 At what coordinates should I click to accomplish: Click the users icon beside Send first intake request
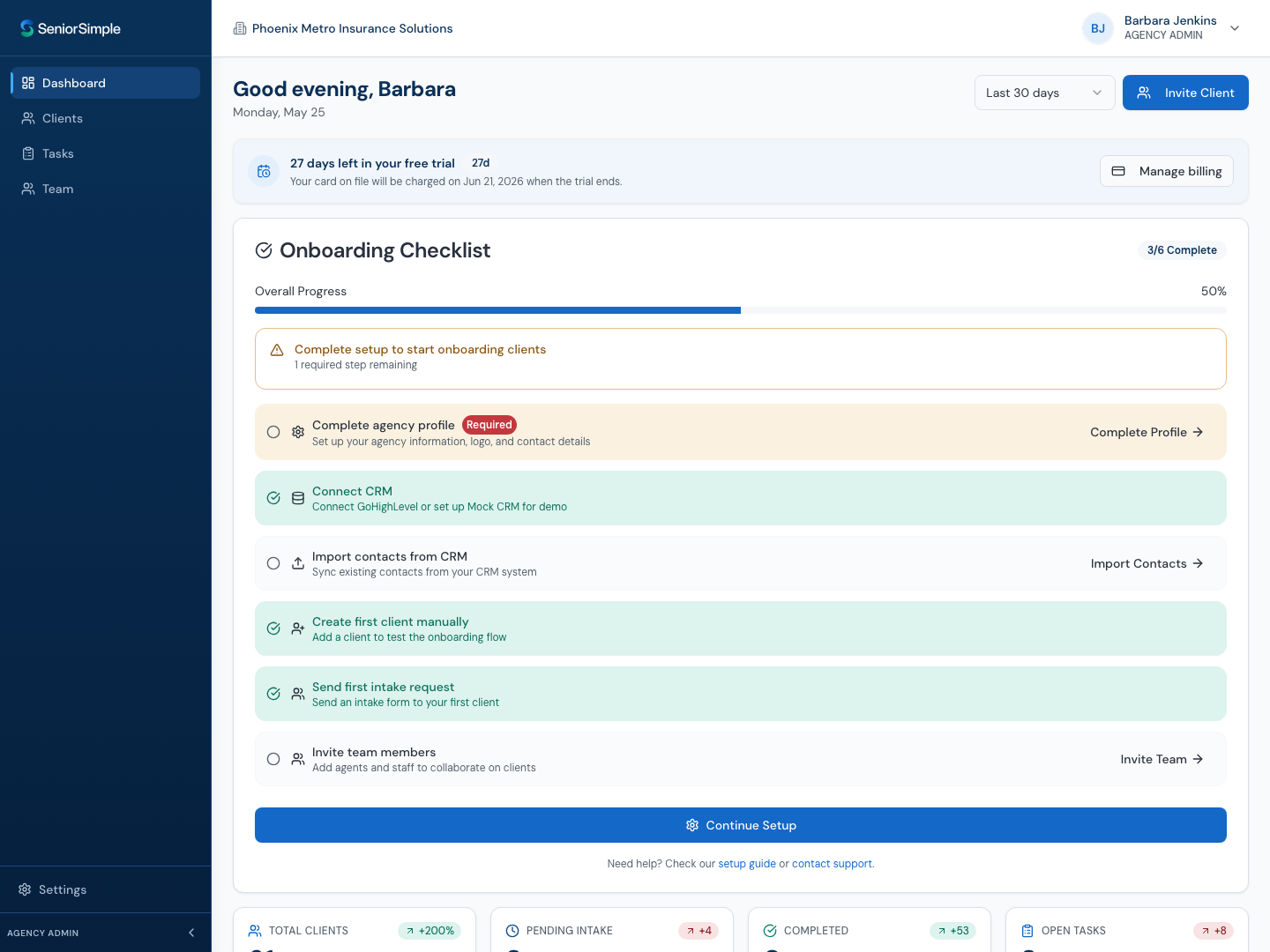[x=298, y=694]
